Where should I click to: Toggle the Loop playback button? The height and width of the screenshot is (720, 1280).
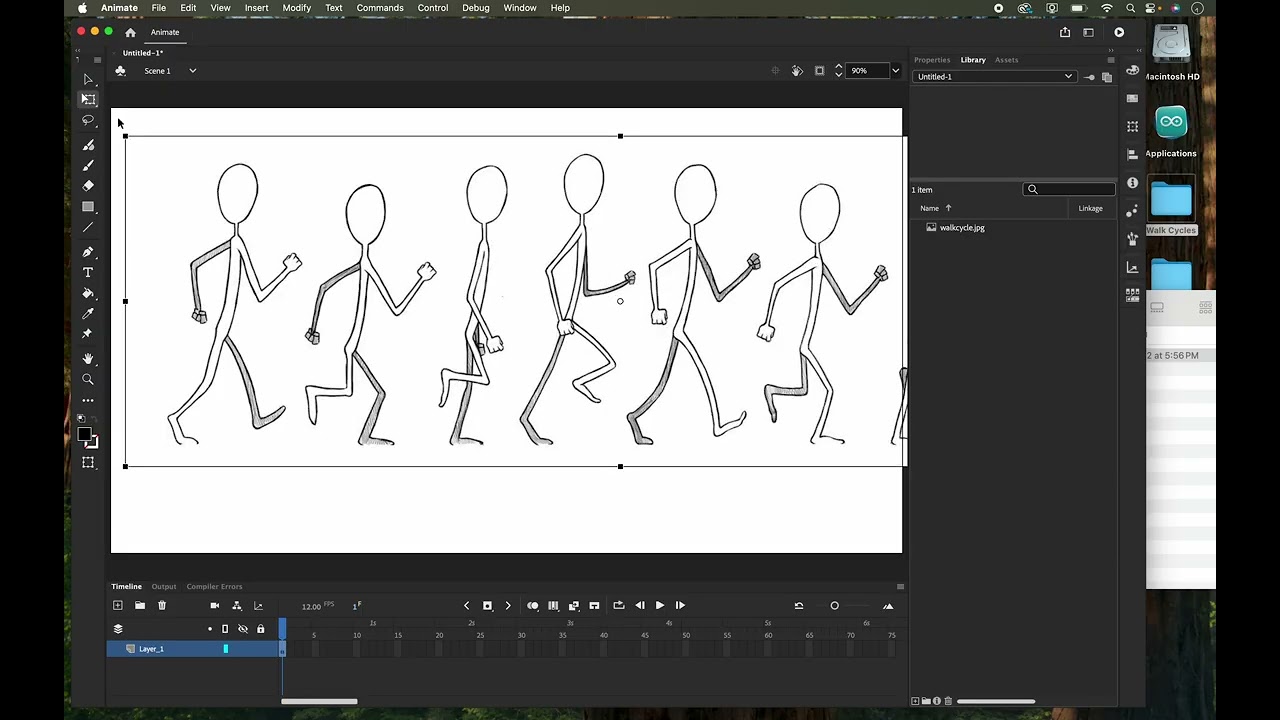click(619, 605)
